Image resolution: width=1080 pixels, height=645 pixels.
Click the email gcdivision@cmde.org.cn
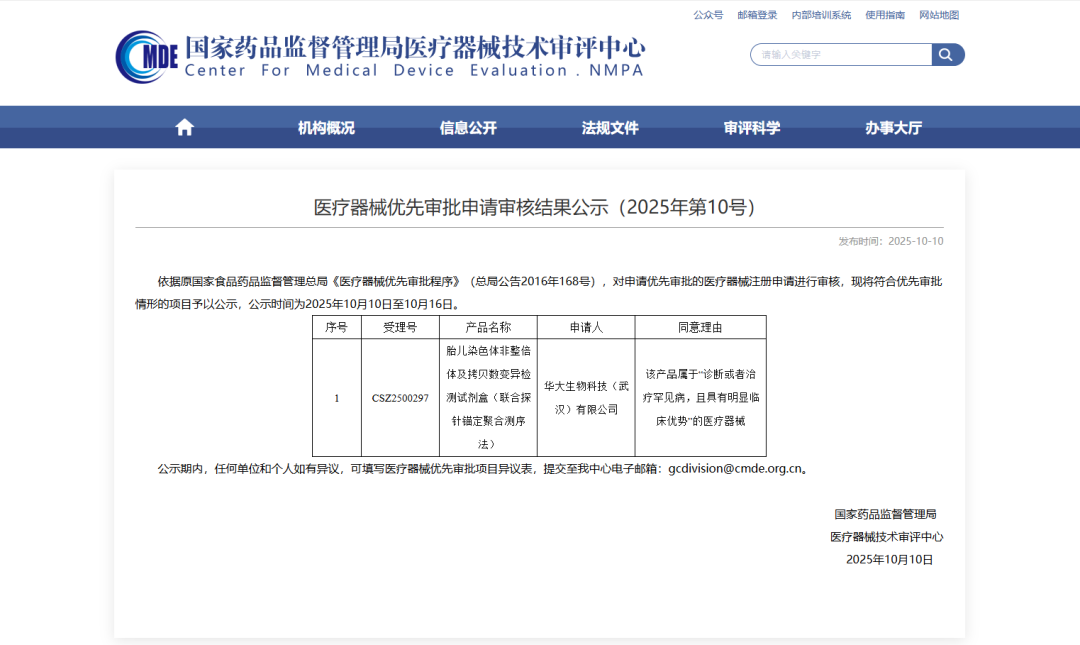(735, 469)
